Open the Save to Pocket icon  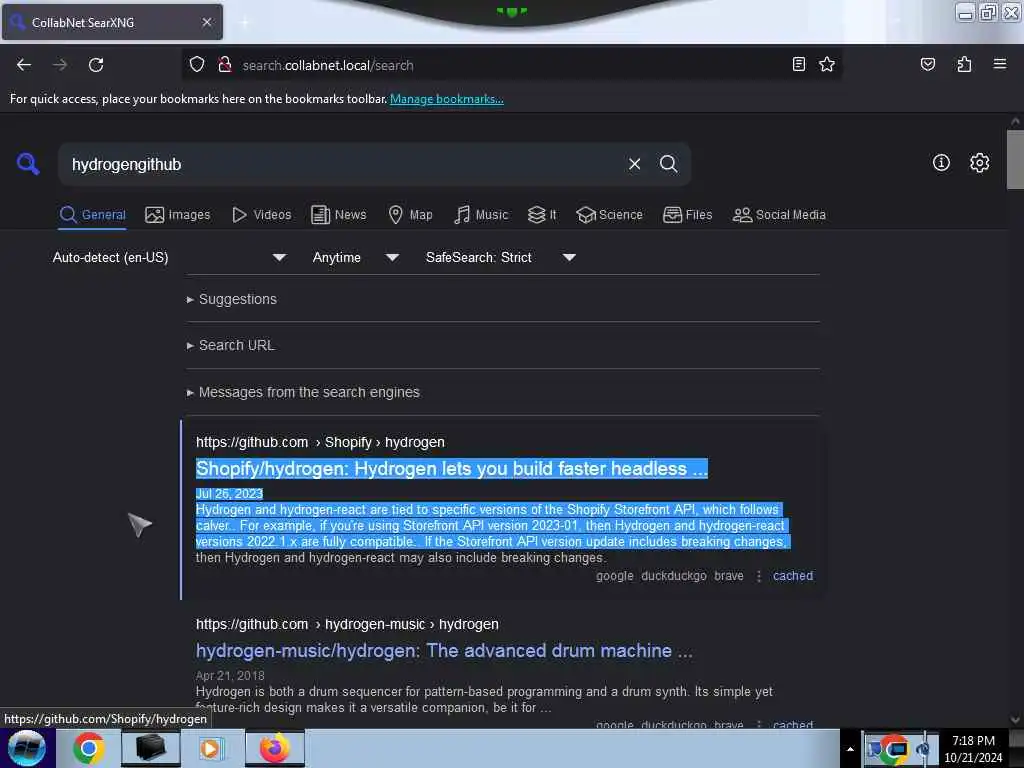[927, 64]
